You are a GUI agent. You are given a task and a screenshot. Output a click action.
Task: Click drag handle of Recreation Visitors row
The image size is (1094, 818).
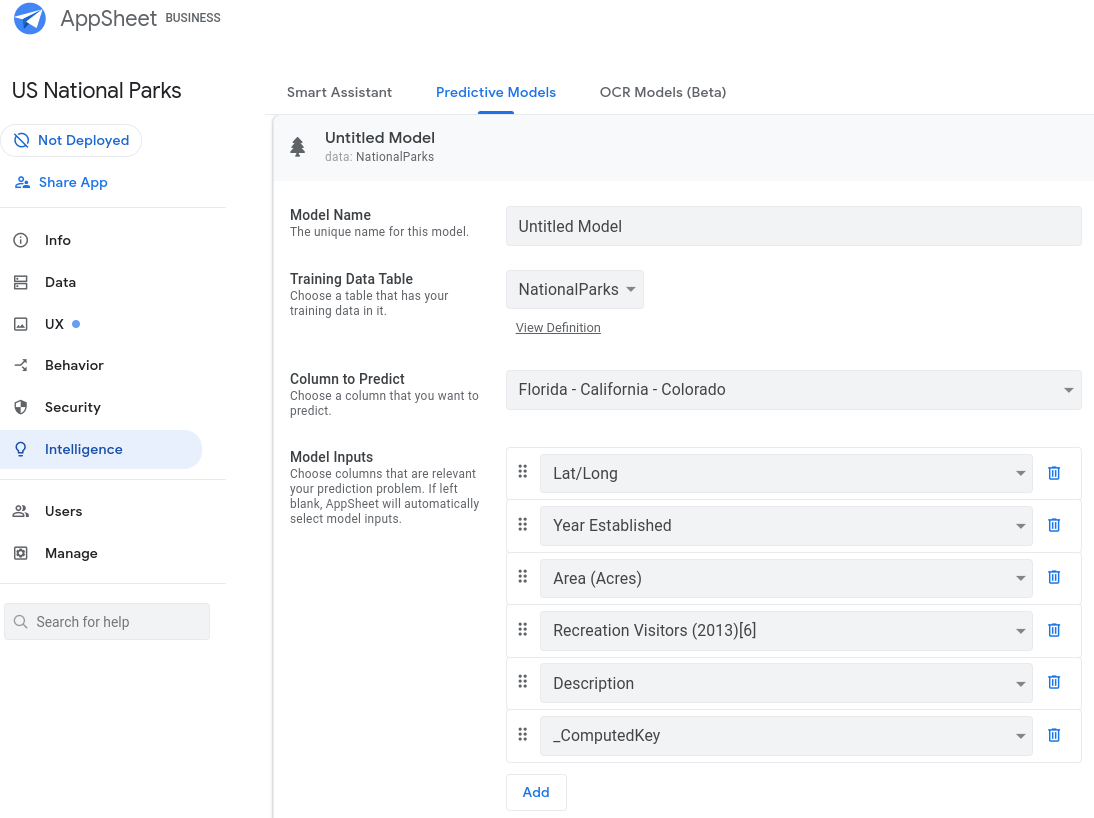coord(523,630)
